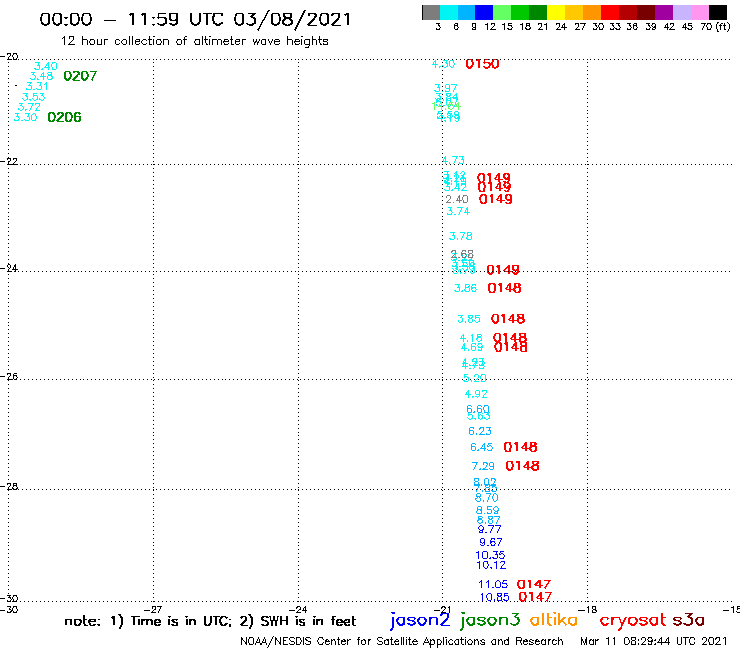Viewport: 740px width, 650px height.
Task: Click the 8.59 wave height value
Action: (x=488, y=510)
